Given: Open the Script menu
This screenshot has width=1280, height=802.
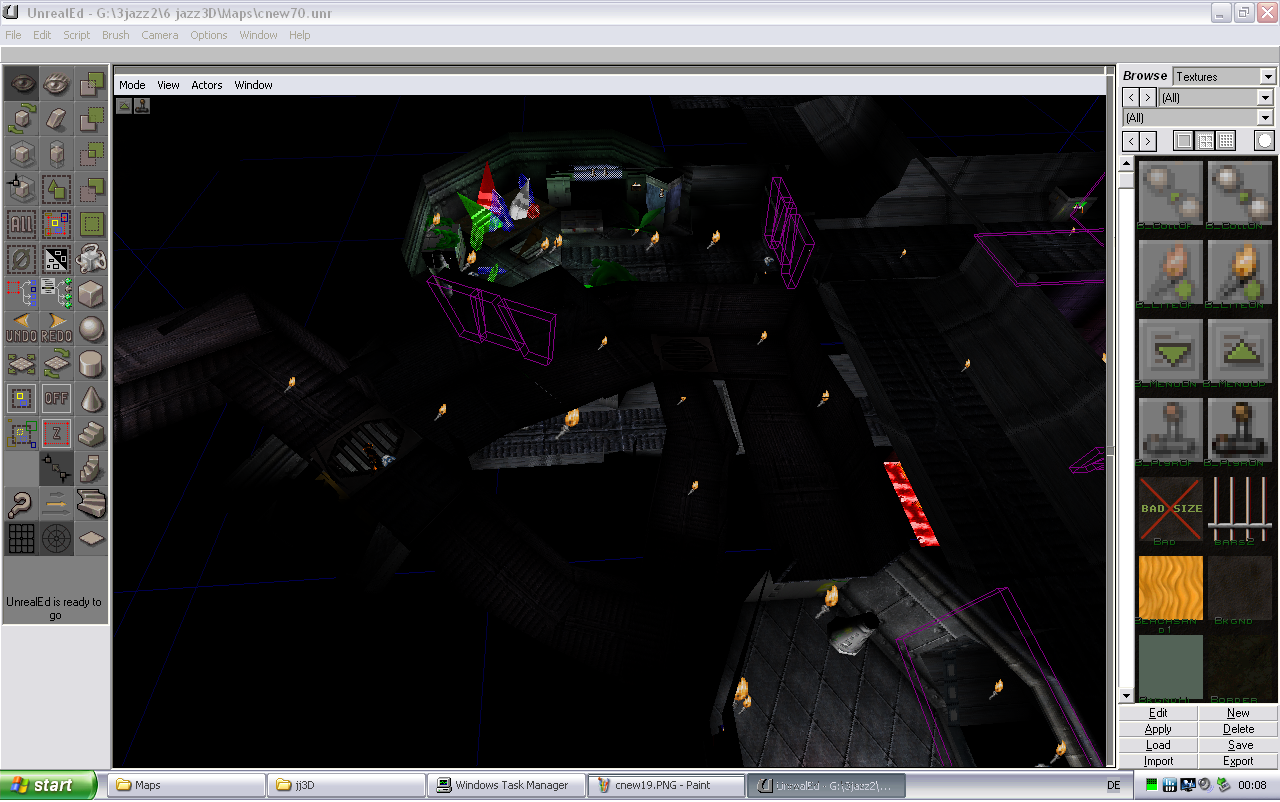Looking at the screenshot, I should pos(77,35).
